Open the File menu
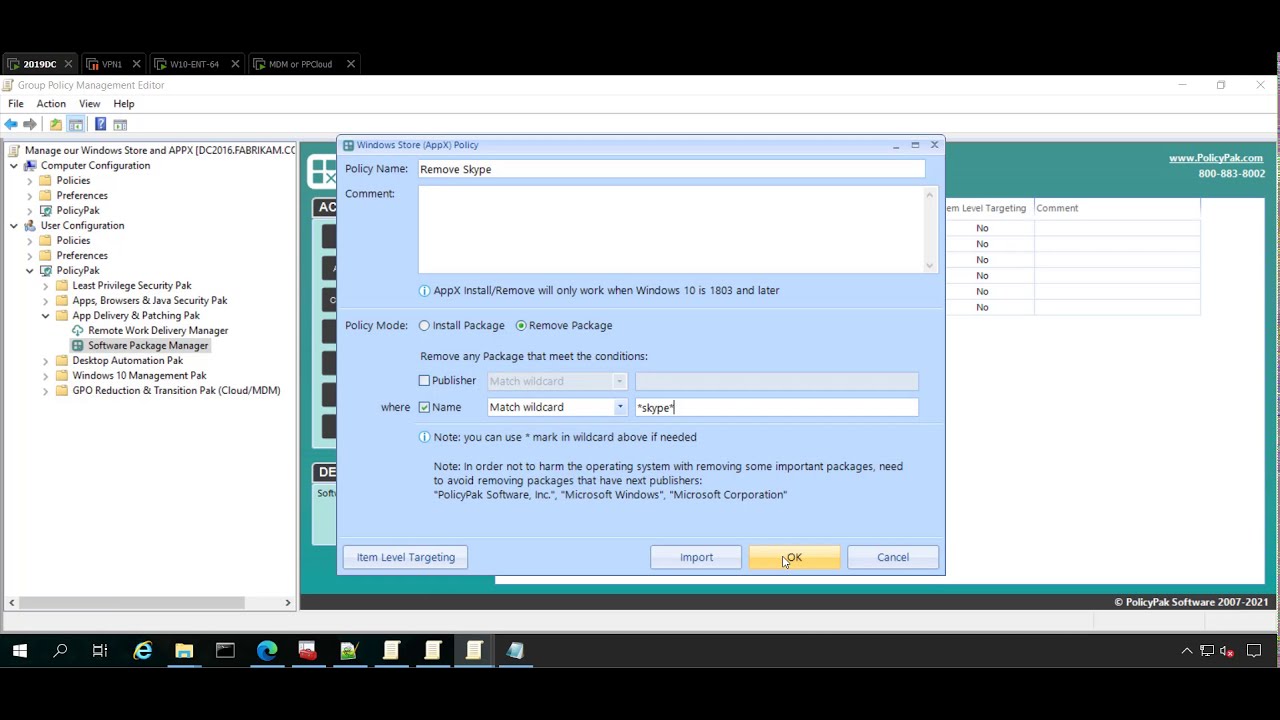1280x720 pixels. (x=16, y=104)
